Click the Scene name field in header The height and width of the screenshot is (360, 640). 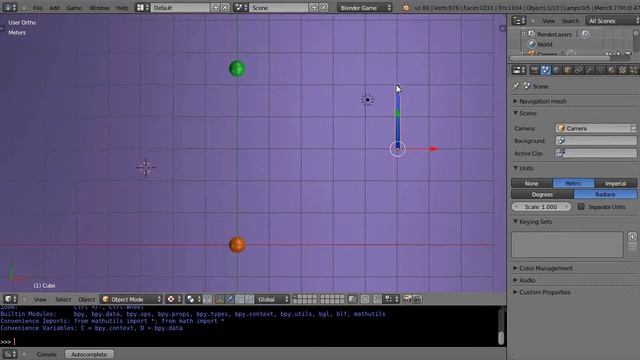click(x=278, y=8)
